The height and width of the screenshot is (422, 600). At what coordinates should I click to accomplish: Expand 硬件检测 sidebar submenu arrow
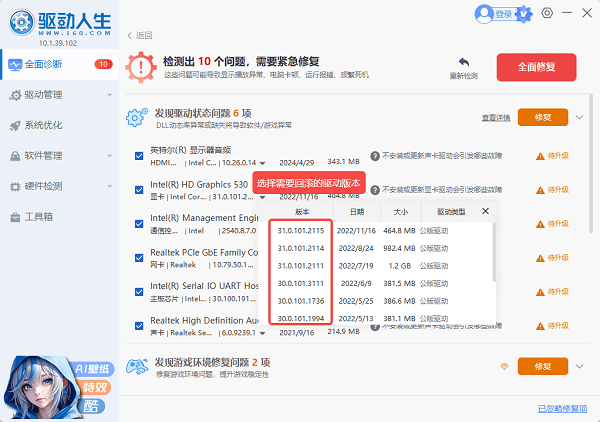point(110,186)
